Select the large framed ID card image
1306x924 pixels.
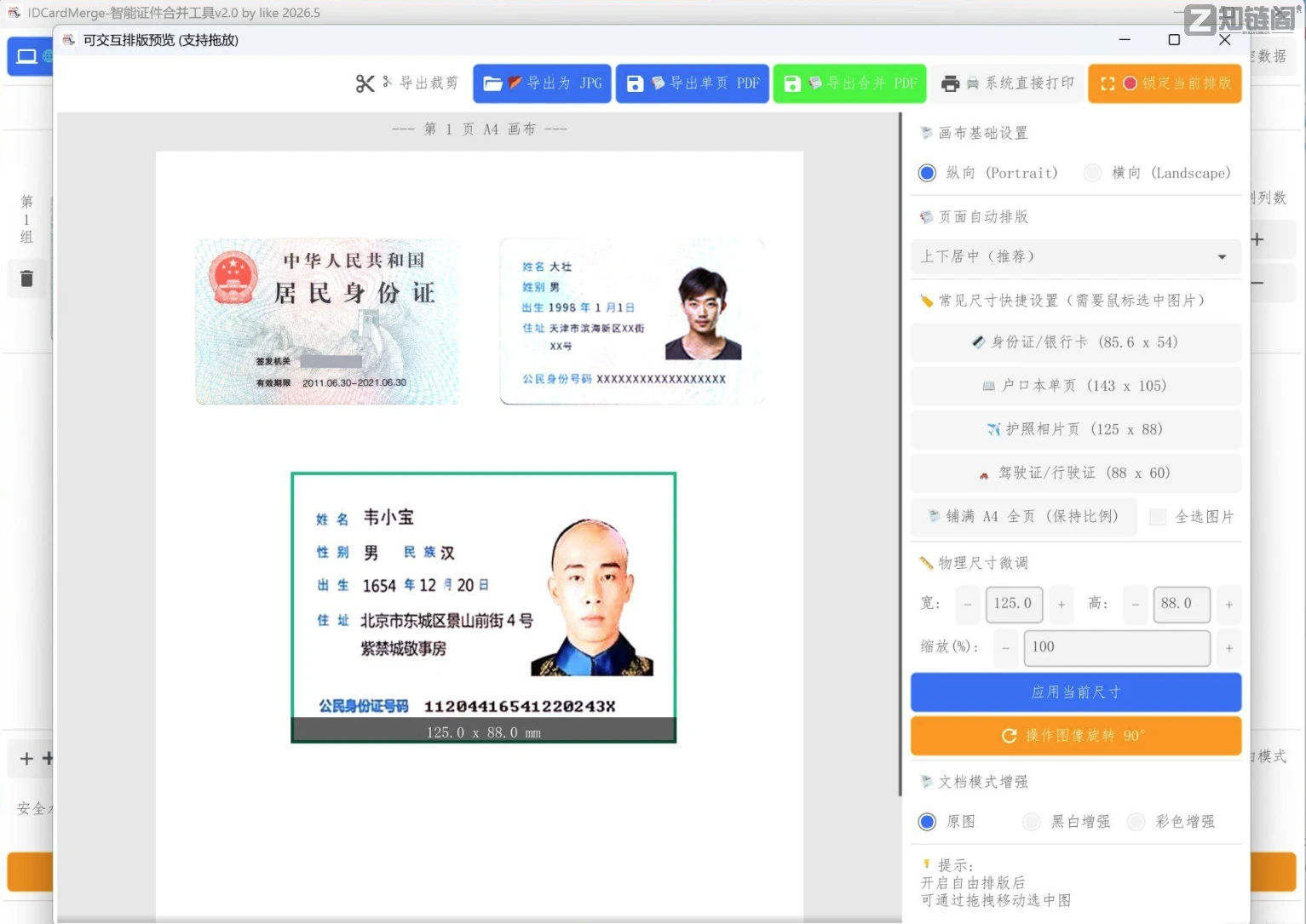tap(483, 607)
